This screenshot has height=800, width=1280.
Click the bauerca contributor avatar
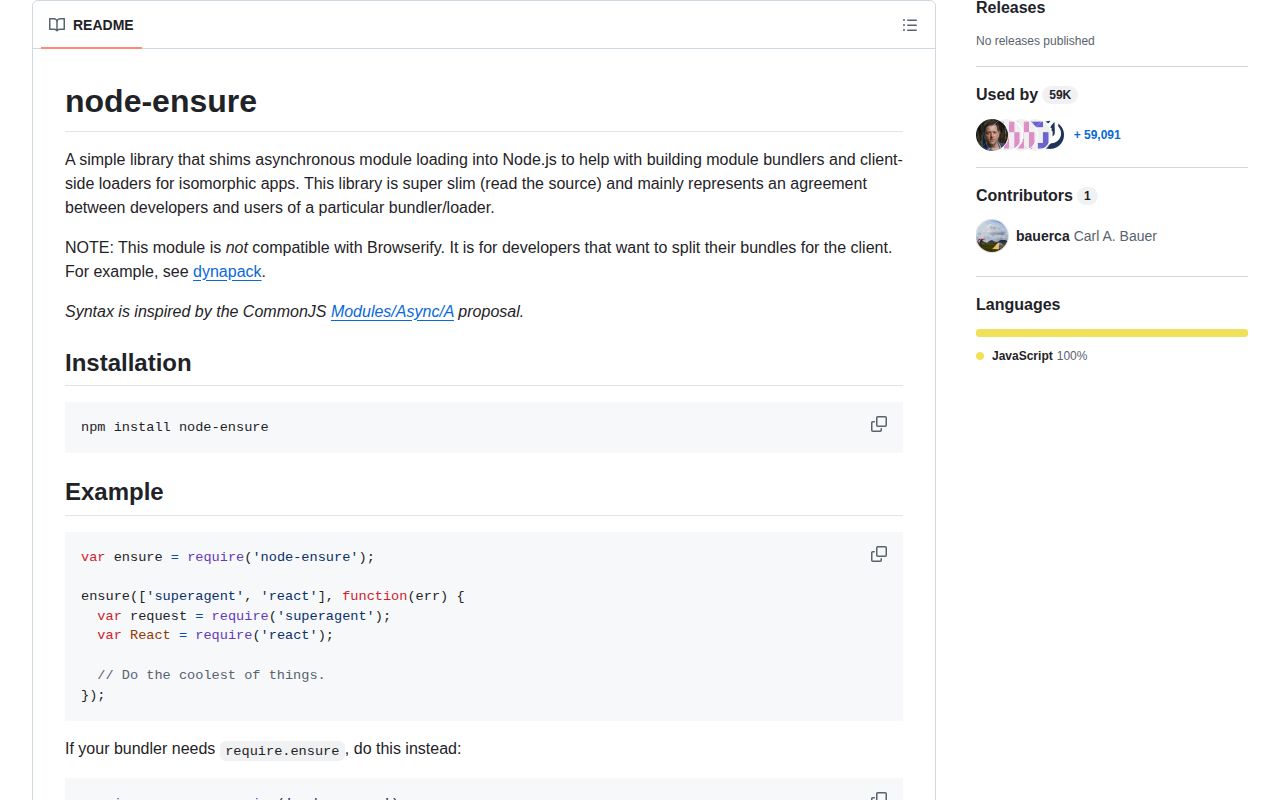(x=992, y=236)
